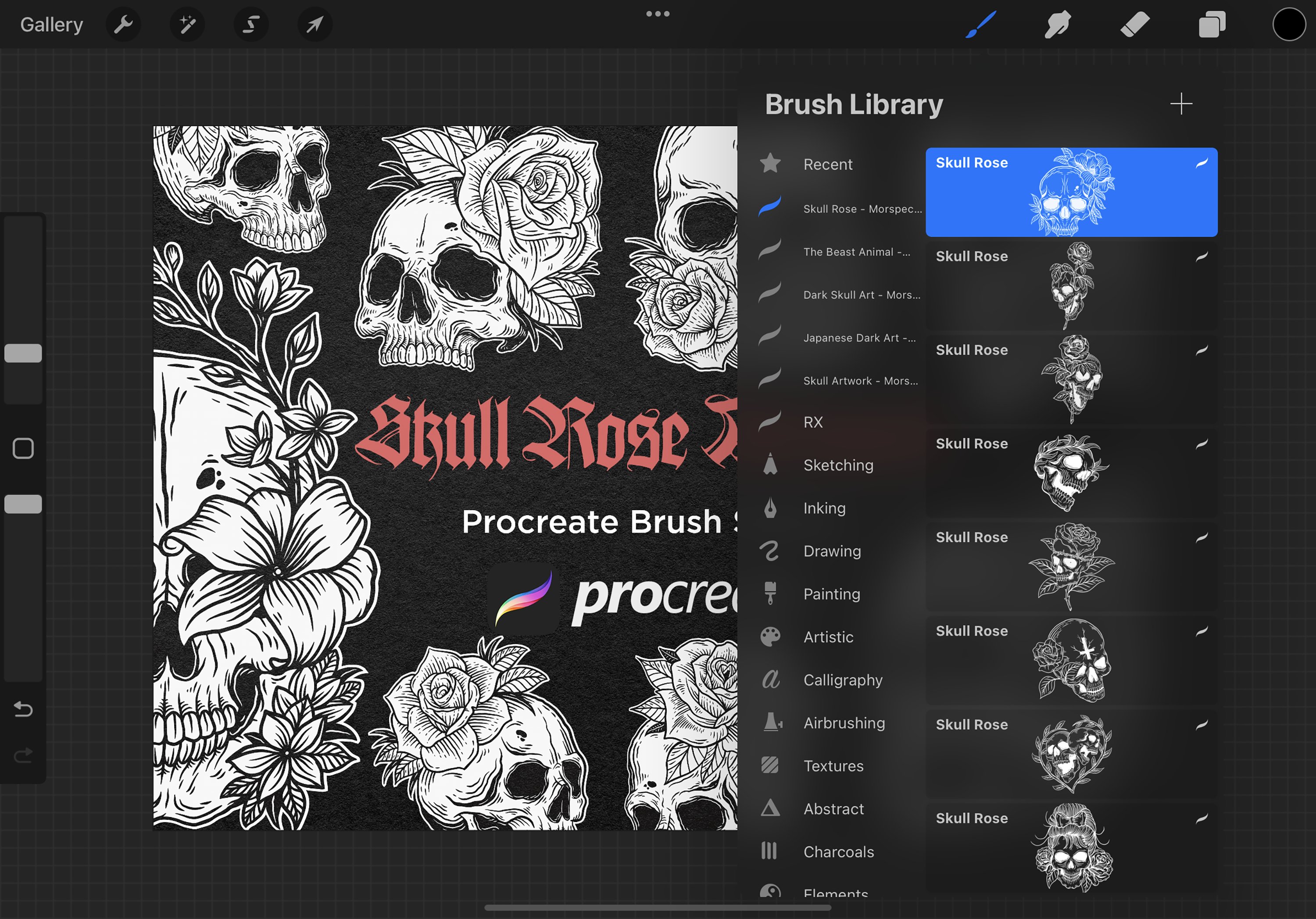Click the spray can Airbrushing icon

click(x=772, y=722)
